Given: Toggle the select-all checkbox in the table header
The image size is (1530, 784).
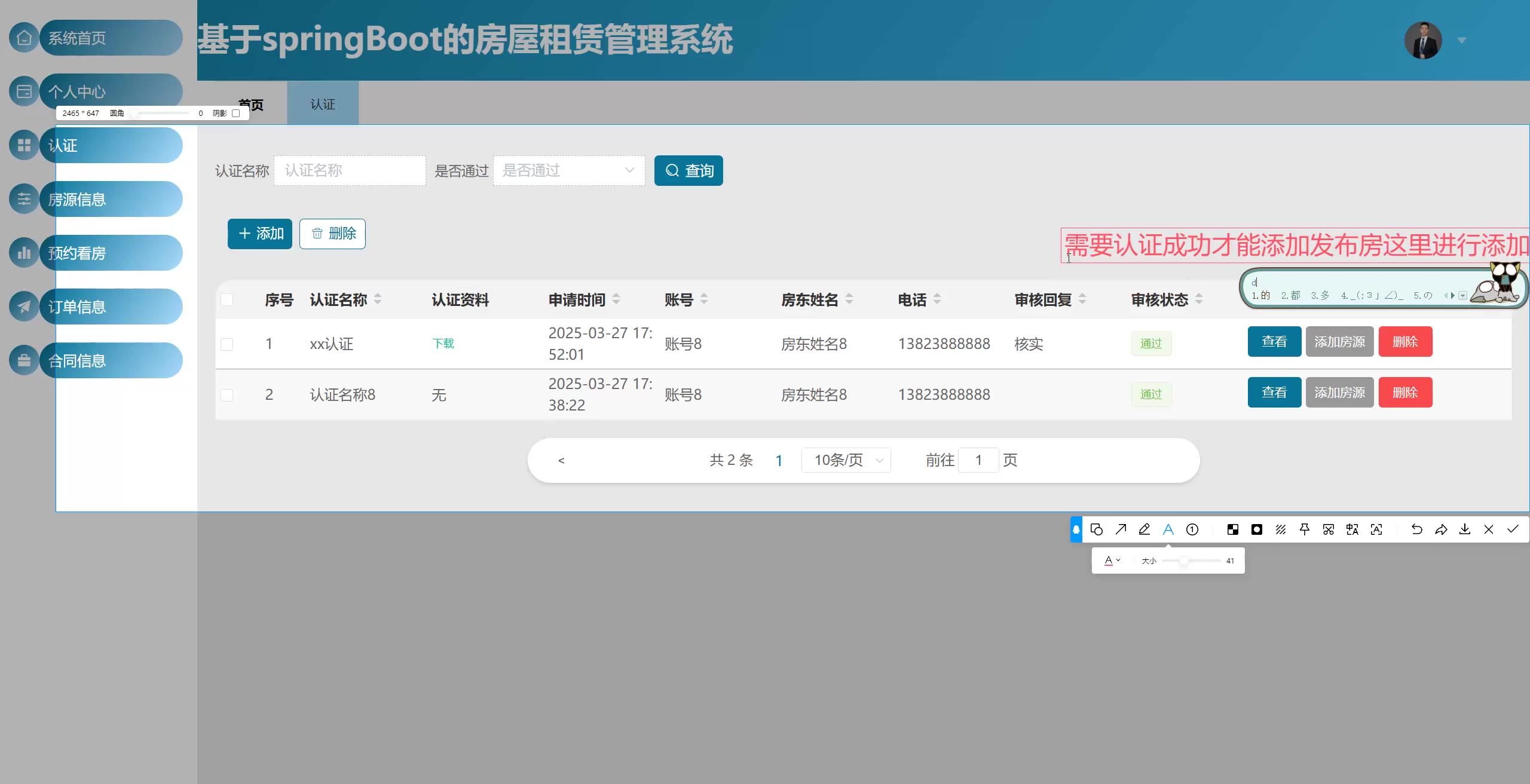Looking at the screenshot, I should pyautogui.click(x=227, y=299).
